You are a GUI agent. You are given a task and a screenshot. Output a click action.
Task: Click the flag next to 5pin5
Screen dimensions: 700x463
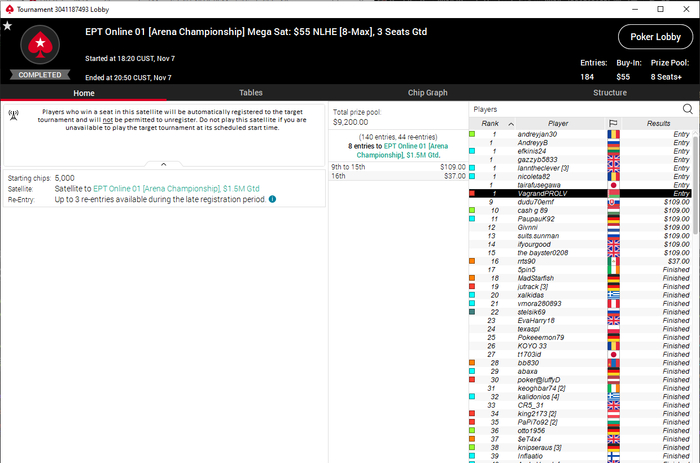coord(613,270)
